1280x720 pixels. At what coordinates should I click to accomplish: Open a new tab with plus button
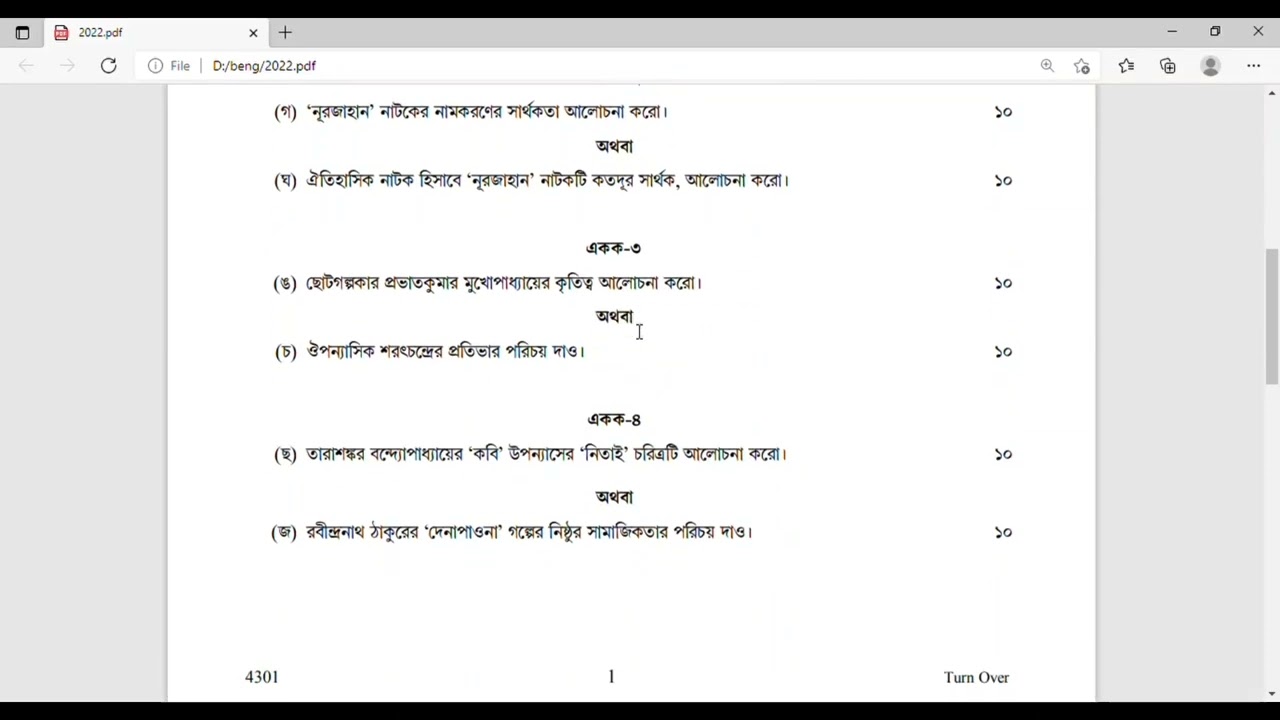coord(285,33)
